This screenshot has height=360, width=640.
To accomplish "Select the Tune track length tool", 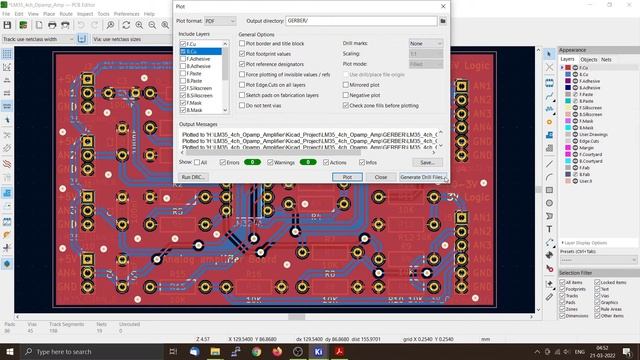I will click(549, 109).
